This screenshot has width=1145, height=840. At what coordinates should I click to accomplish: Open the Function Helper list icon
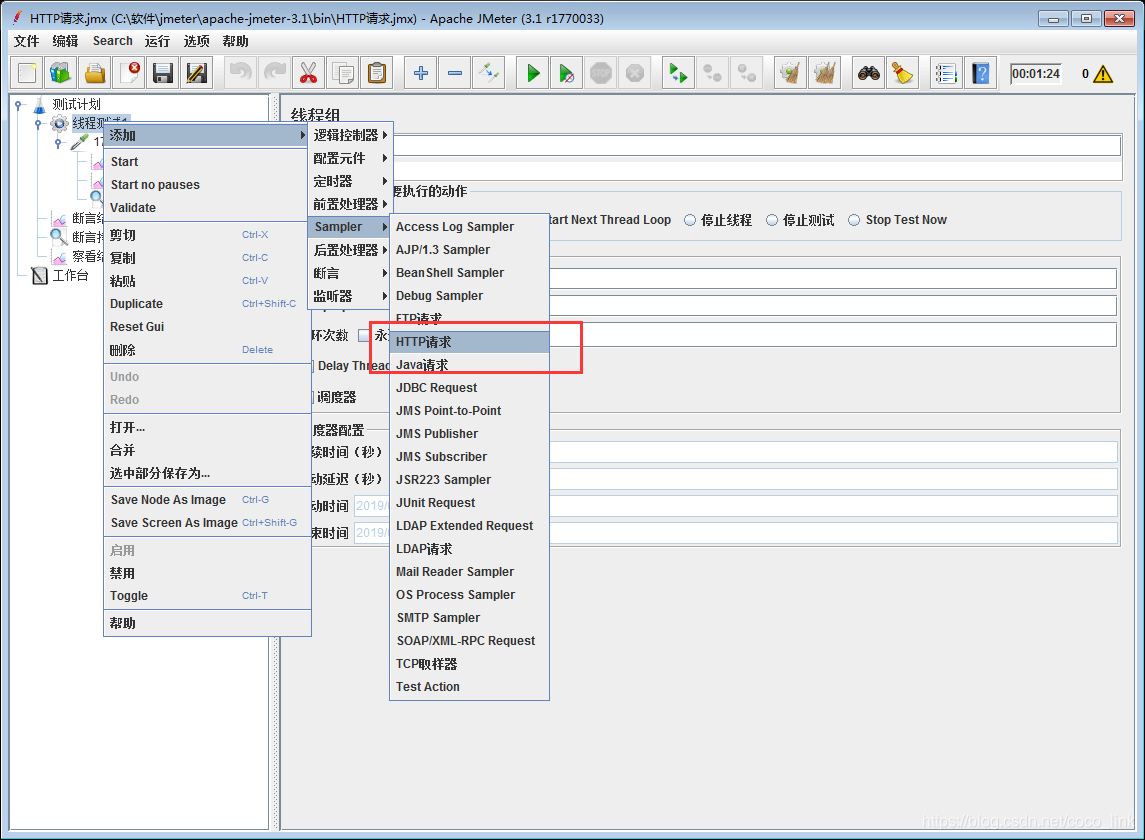click(x=946, y=73)
